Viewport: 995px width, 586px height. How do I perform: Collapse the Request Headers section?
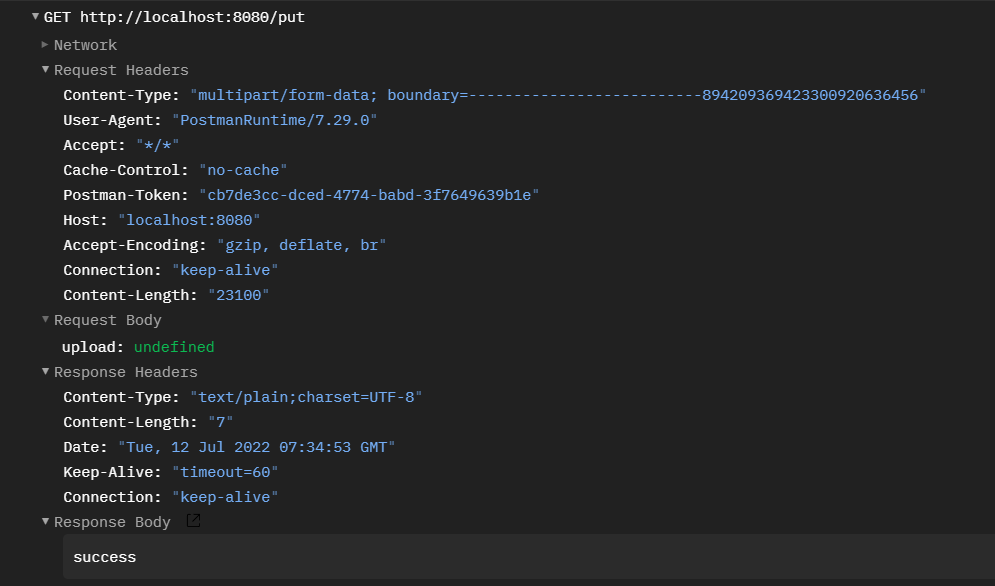45,70
